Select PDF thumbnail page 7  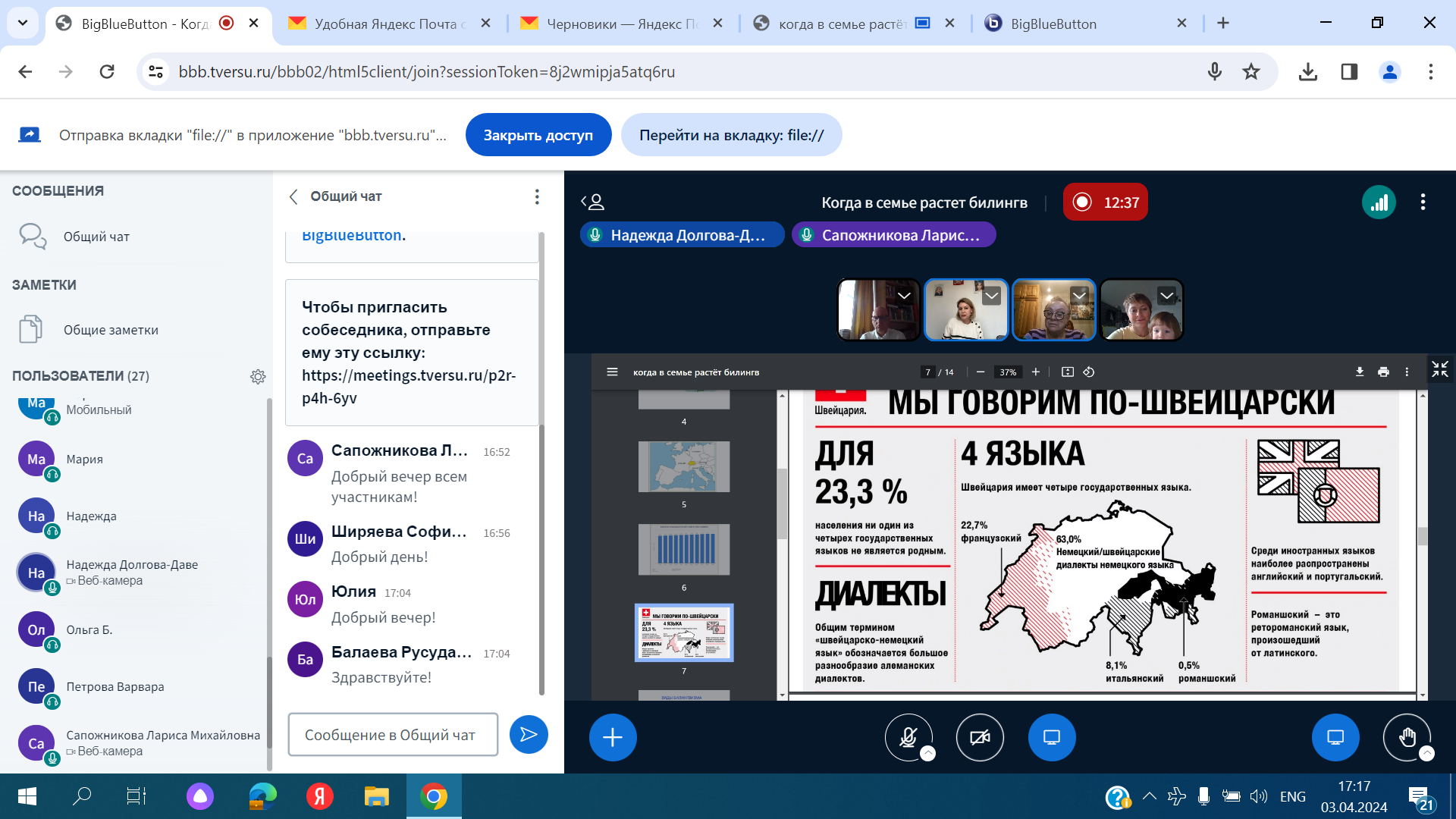684,632
